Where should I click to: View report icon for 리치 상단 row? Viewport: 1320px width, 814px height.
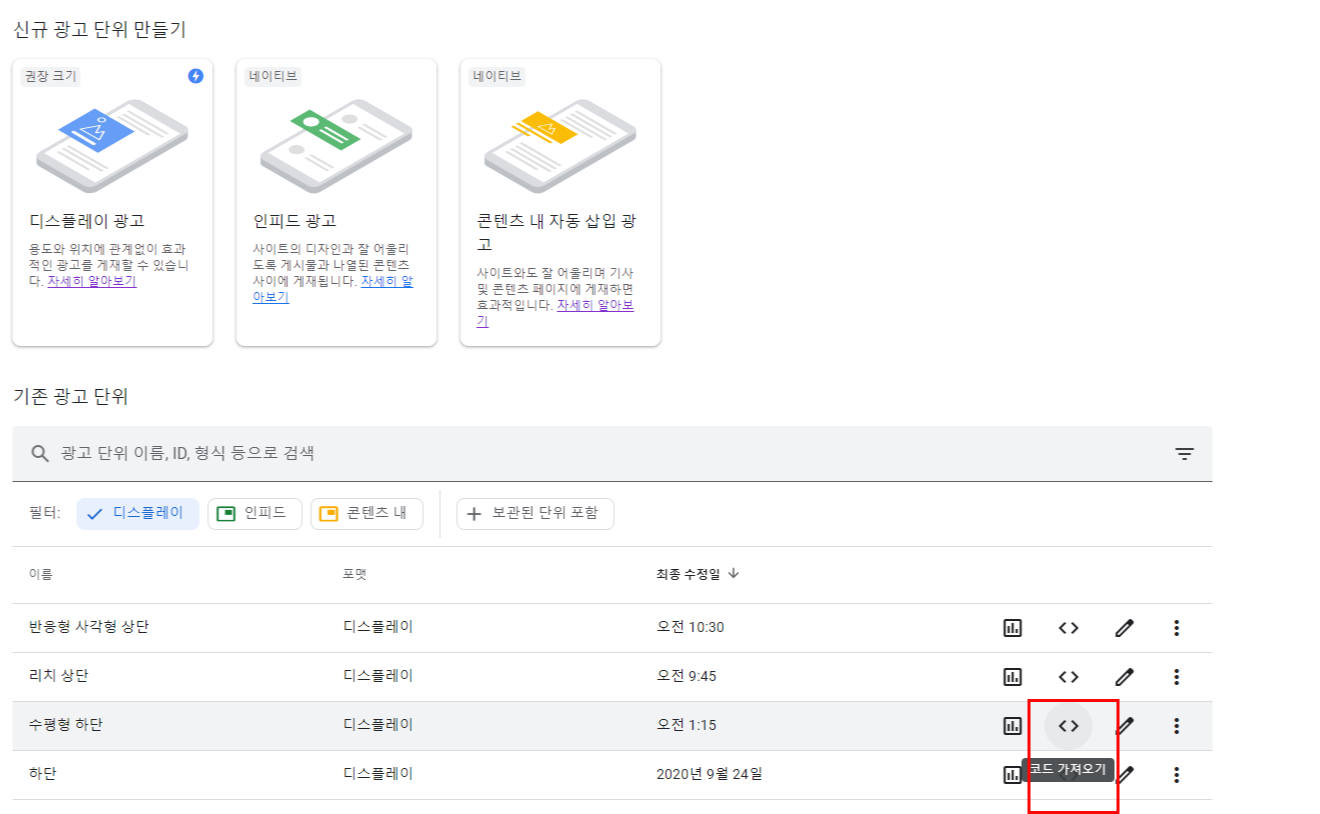pyautogui.click(x=1012, y=677)
